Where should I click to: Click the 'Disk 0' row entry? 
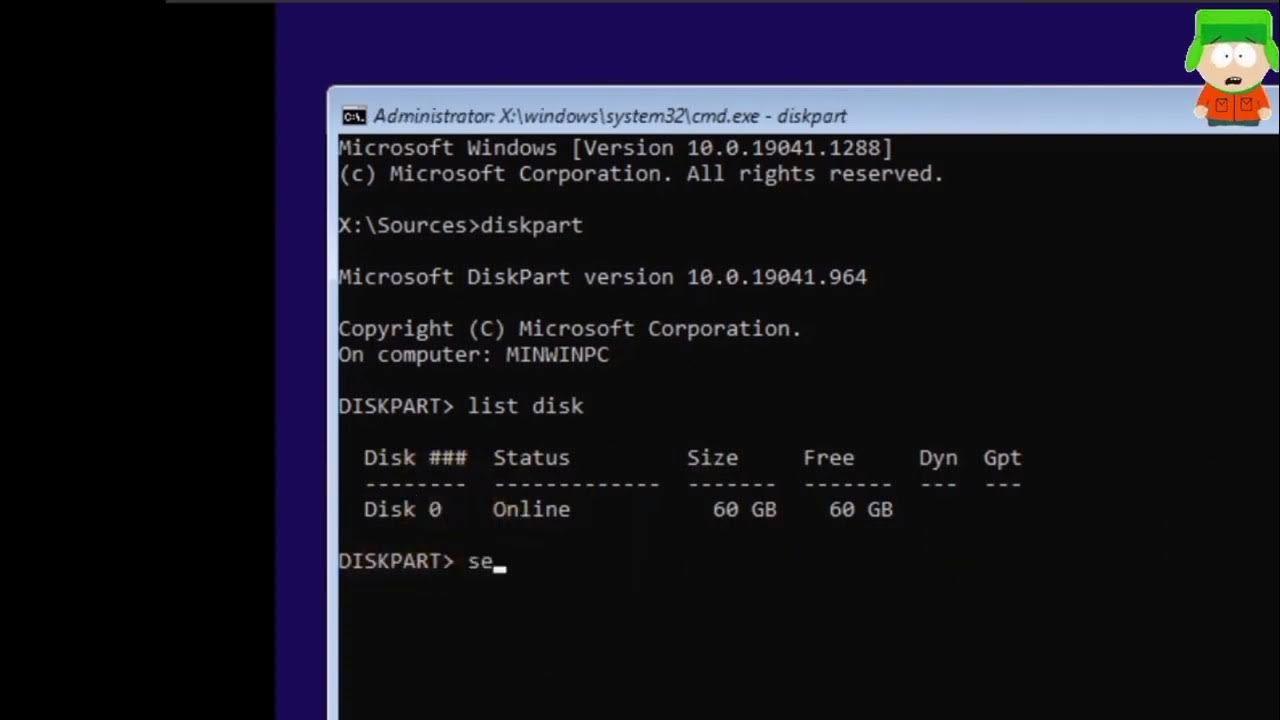pos(402,509)
